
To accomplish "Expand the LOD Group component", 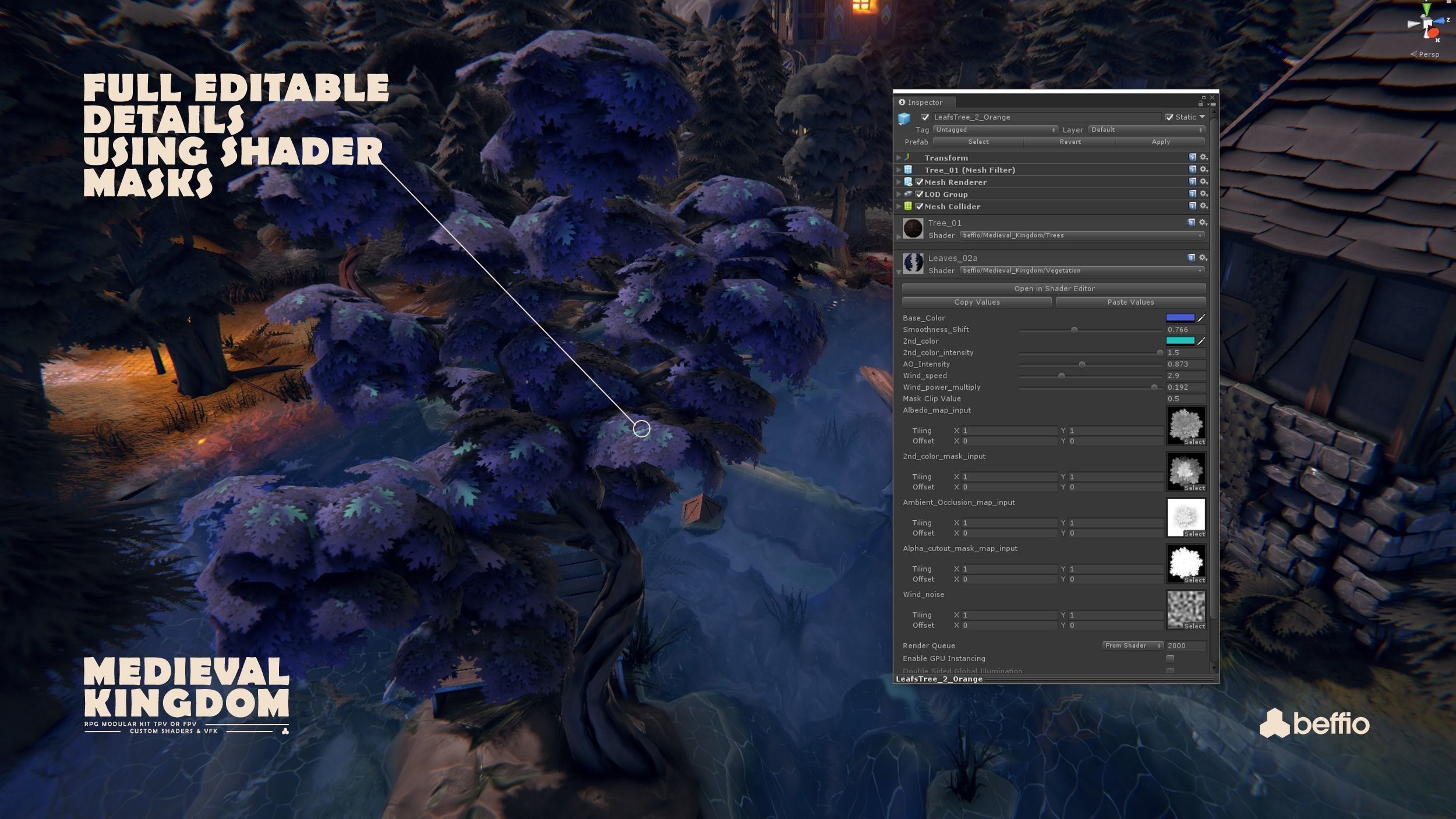I will click(899, 195).
